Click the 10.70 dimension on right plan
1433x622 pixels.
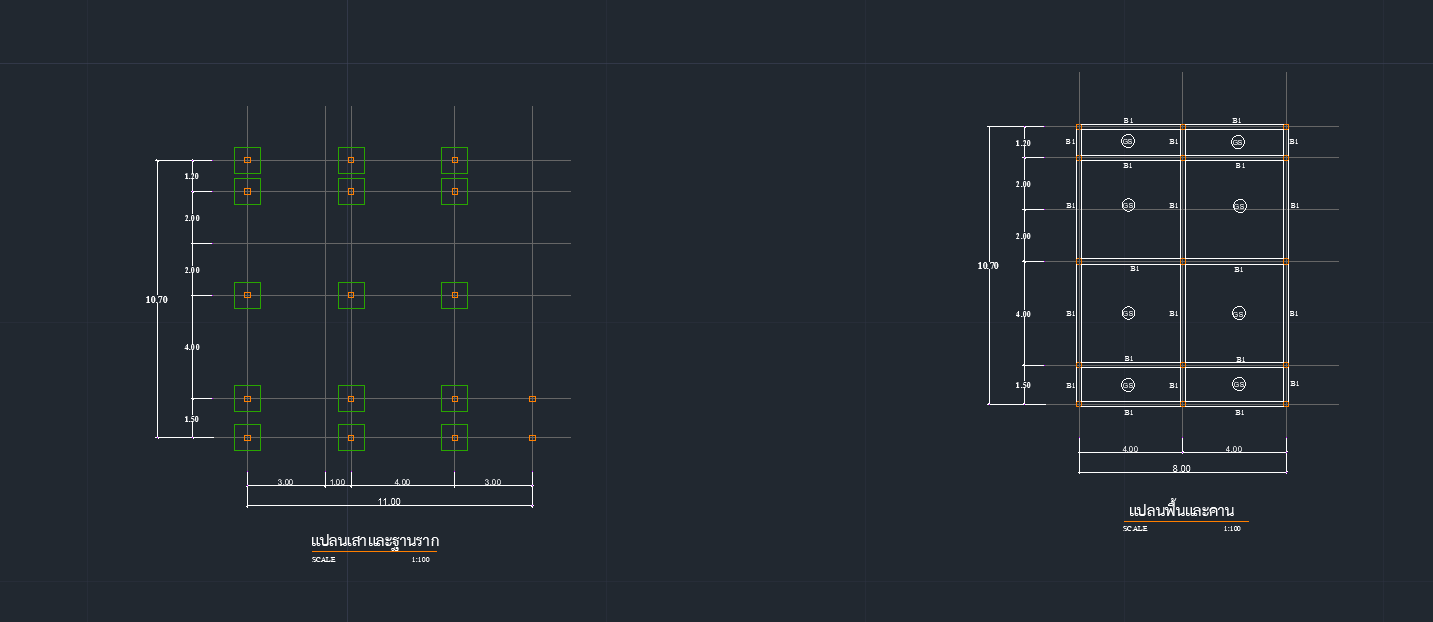pos(988,265)
